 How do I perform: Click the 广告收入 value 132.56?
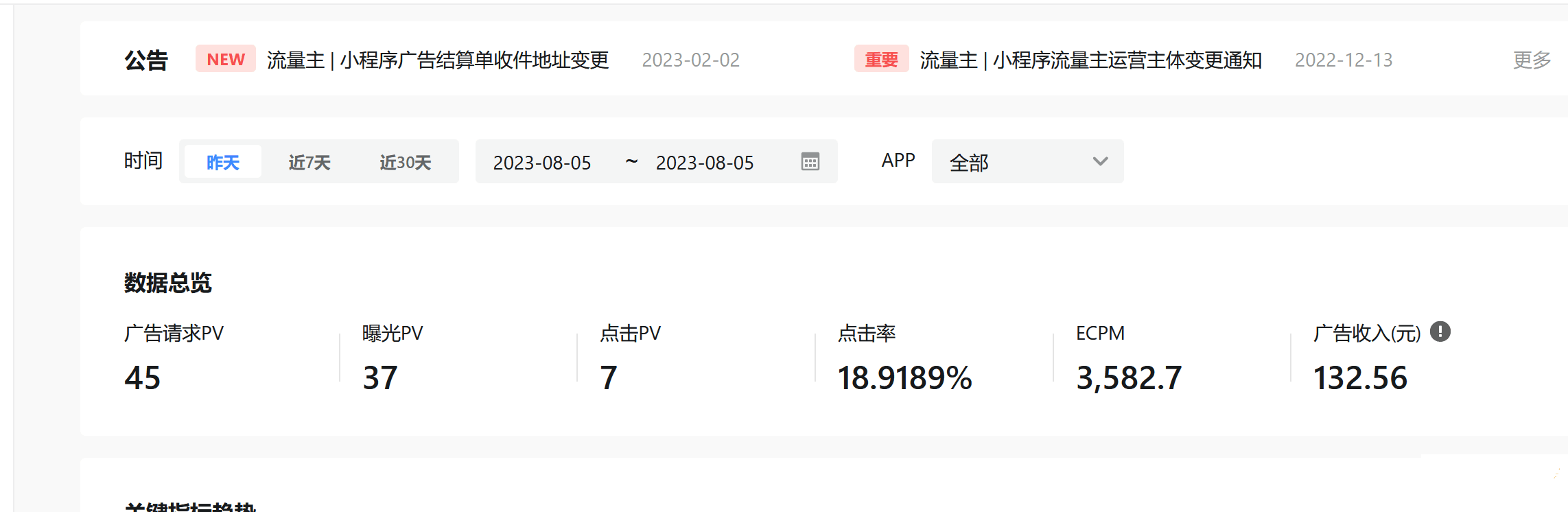pyautogui.click(x=1360, y=377)
